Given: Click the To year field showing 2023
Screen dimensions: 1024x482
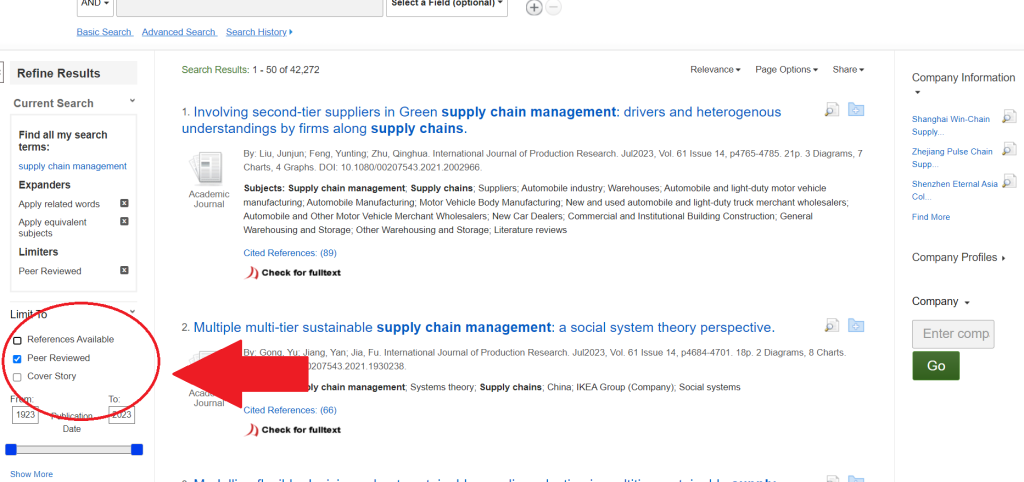Looking at the screenshot, I should (121, 415).
